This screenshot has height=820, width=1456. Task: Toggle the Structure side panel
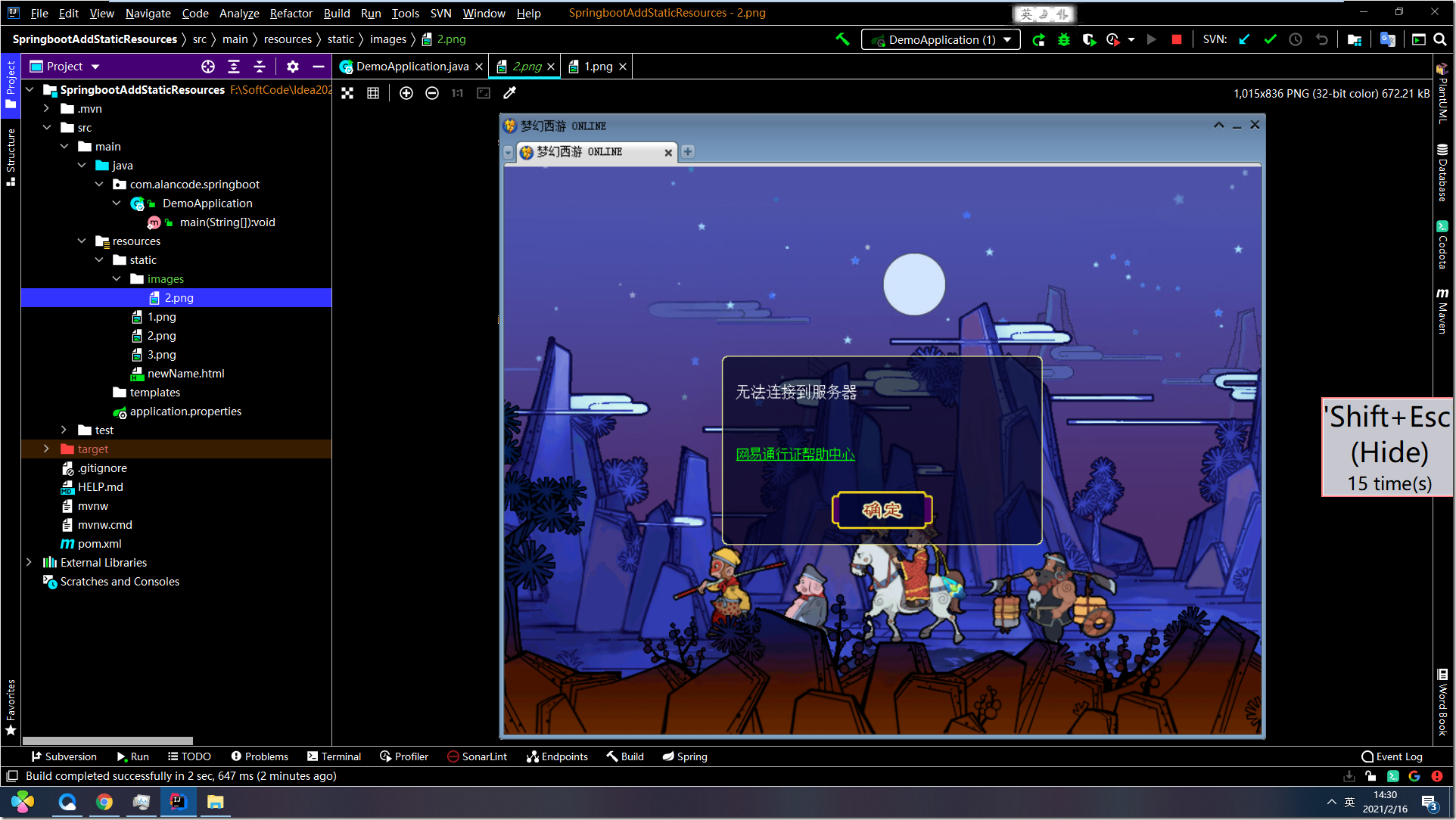(11, 157)
